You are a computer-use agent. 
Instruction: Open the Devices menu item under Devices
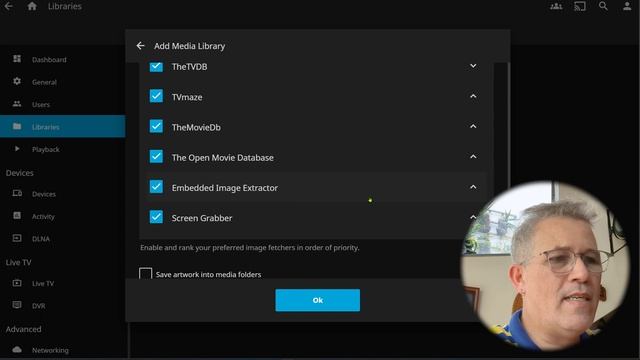[62, 193]
